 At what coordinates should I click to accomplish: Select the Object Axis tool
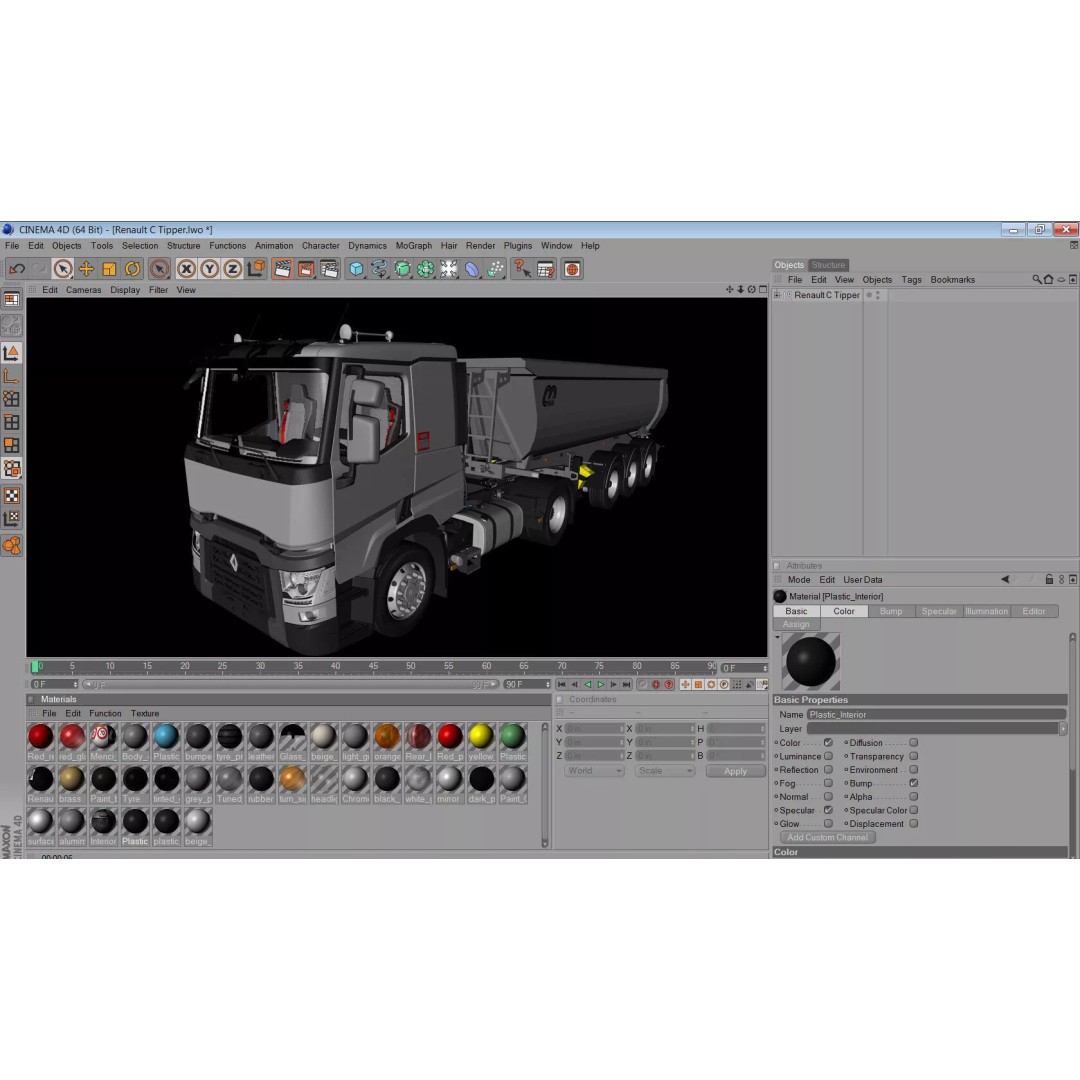pyautogui.click(x=11, y=376)
